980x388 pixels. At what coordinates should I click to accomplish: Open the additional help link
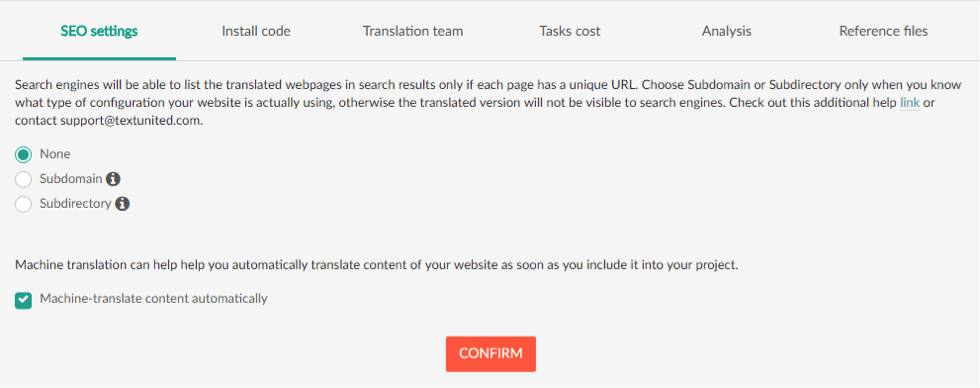(x=909, y=102)
